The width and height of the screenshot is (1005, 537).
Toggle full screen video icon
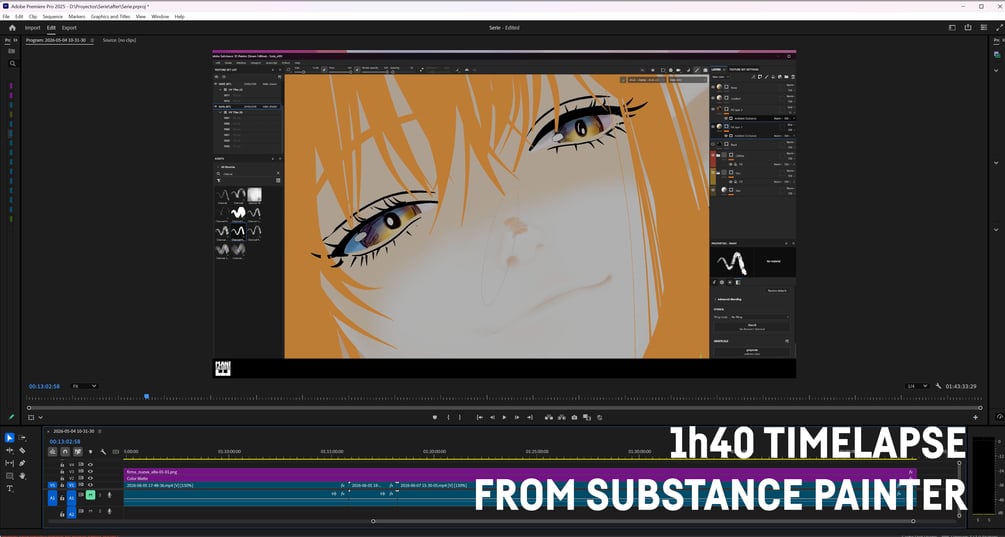(1000, 28)
